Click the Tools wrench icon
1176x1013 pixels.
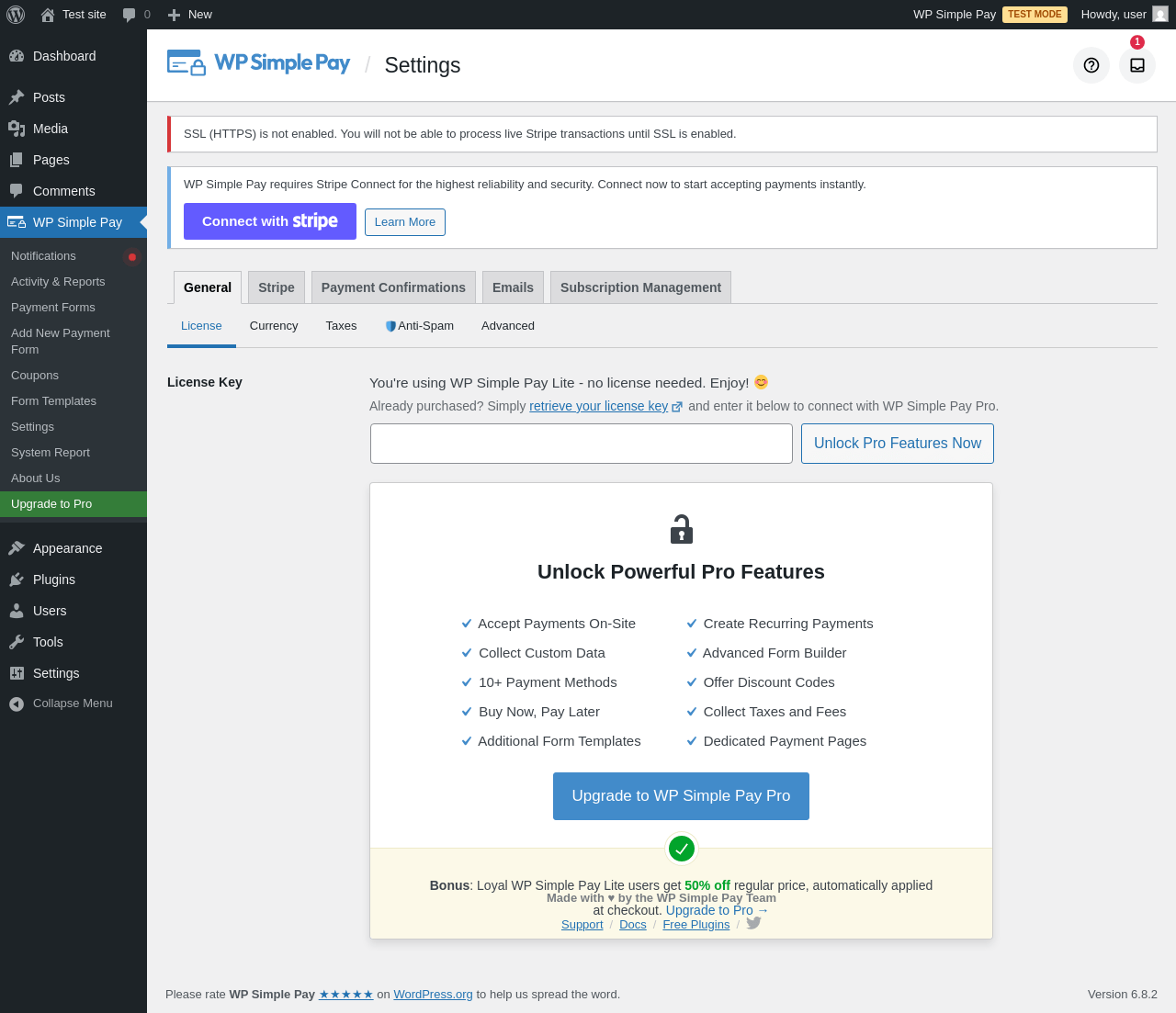pos(17,642)
